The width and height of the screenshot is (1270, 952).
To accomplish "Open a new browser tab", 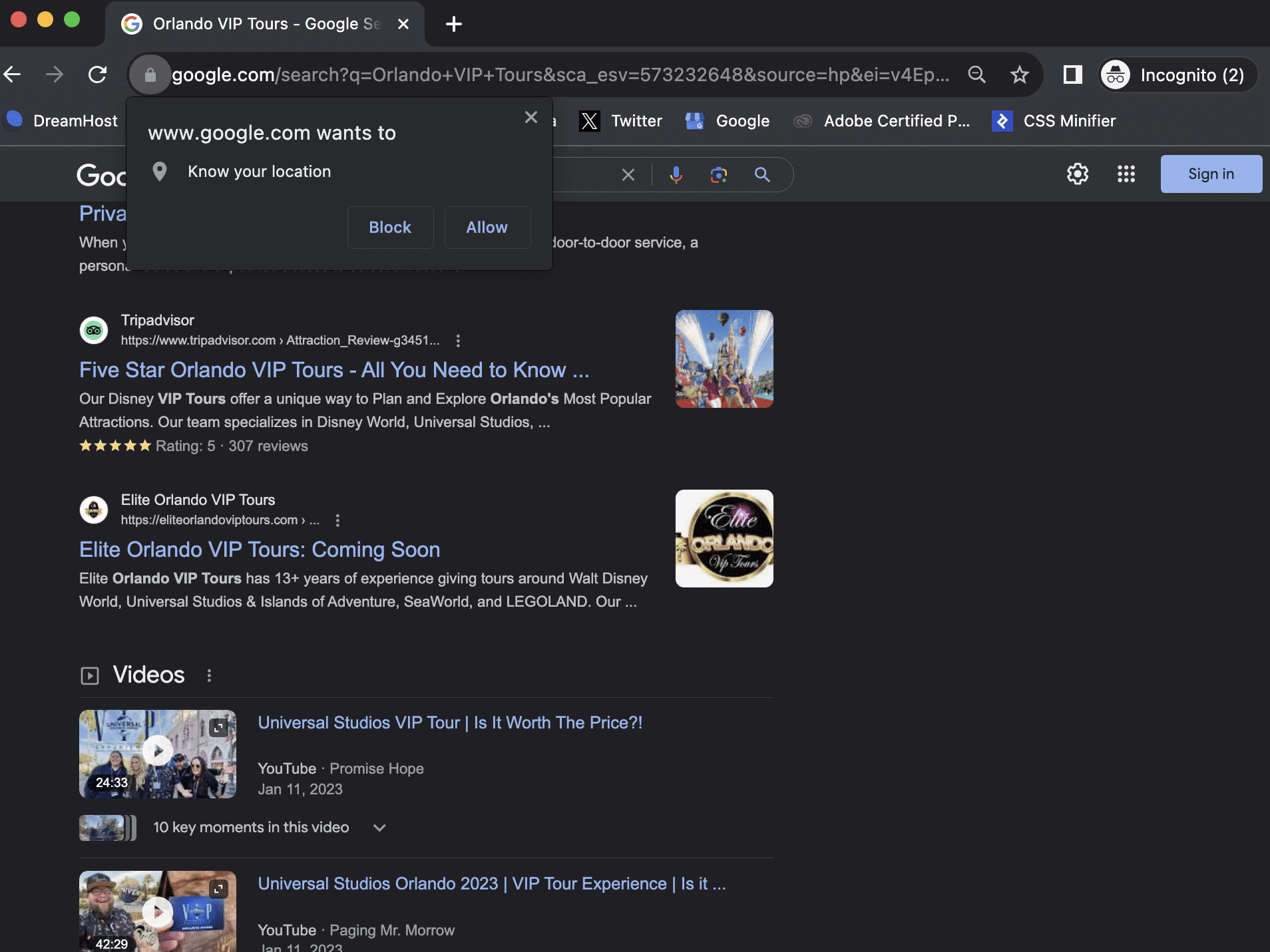I will [454, 24].
